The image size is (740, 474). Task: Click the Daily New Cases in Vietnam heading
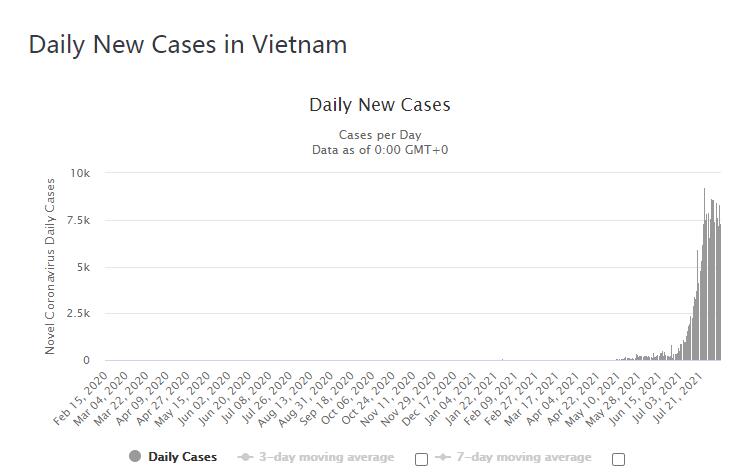point(188,45)
